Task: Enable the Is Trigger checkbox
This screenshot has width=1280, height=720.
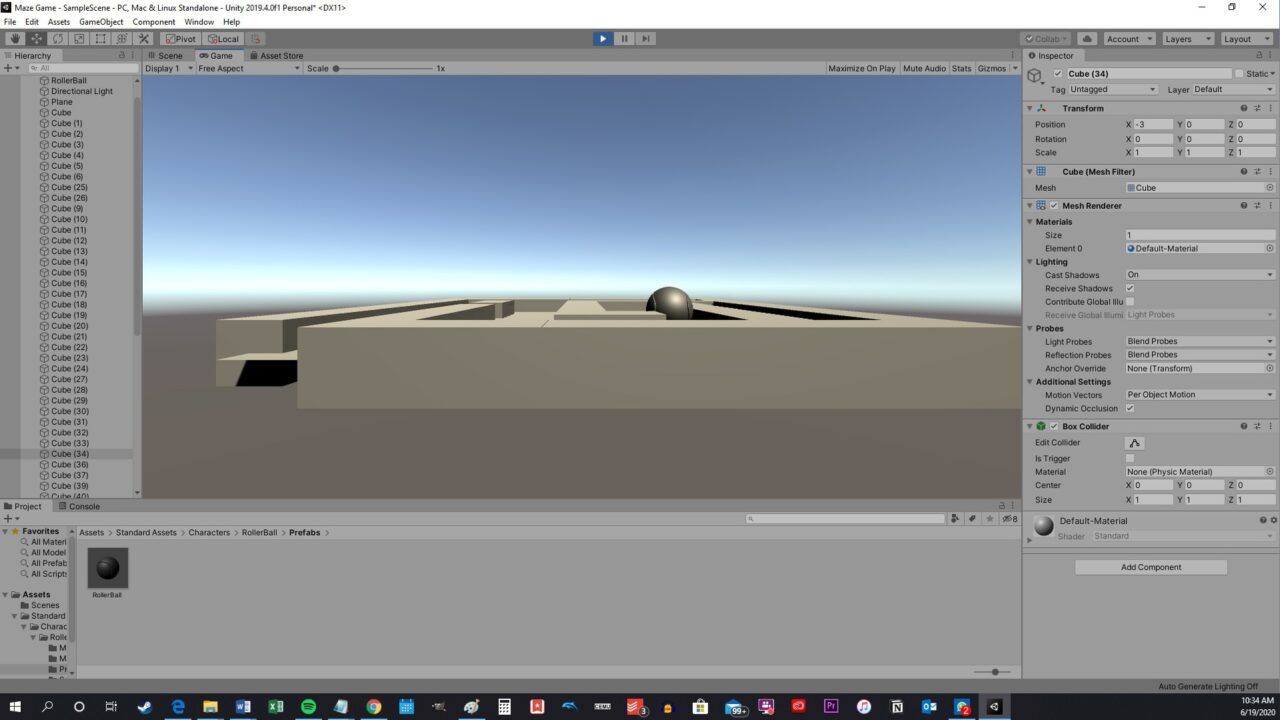Action: tap(1130, 457)
